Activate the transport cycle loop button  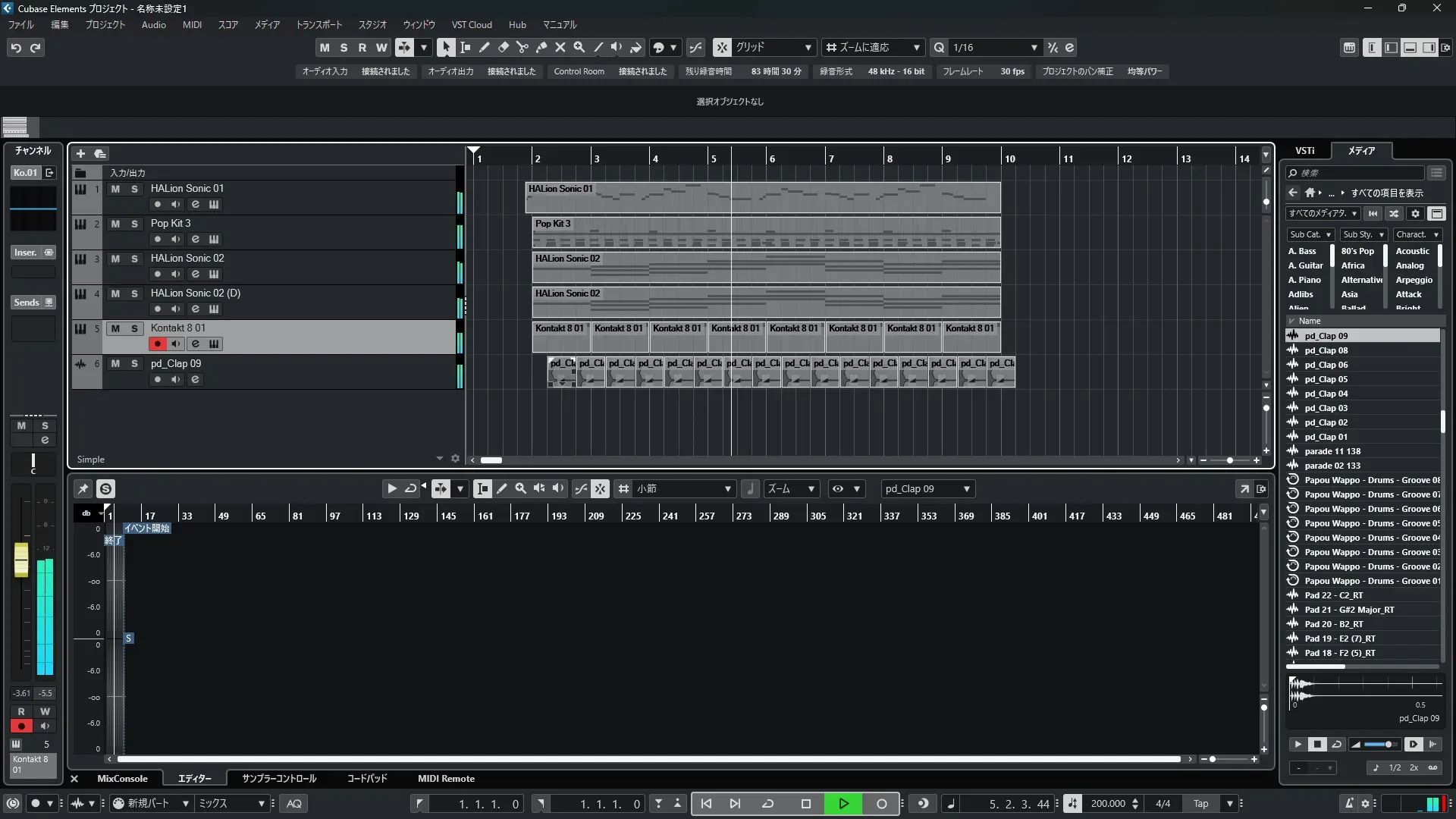767,804
